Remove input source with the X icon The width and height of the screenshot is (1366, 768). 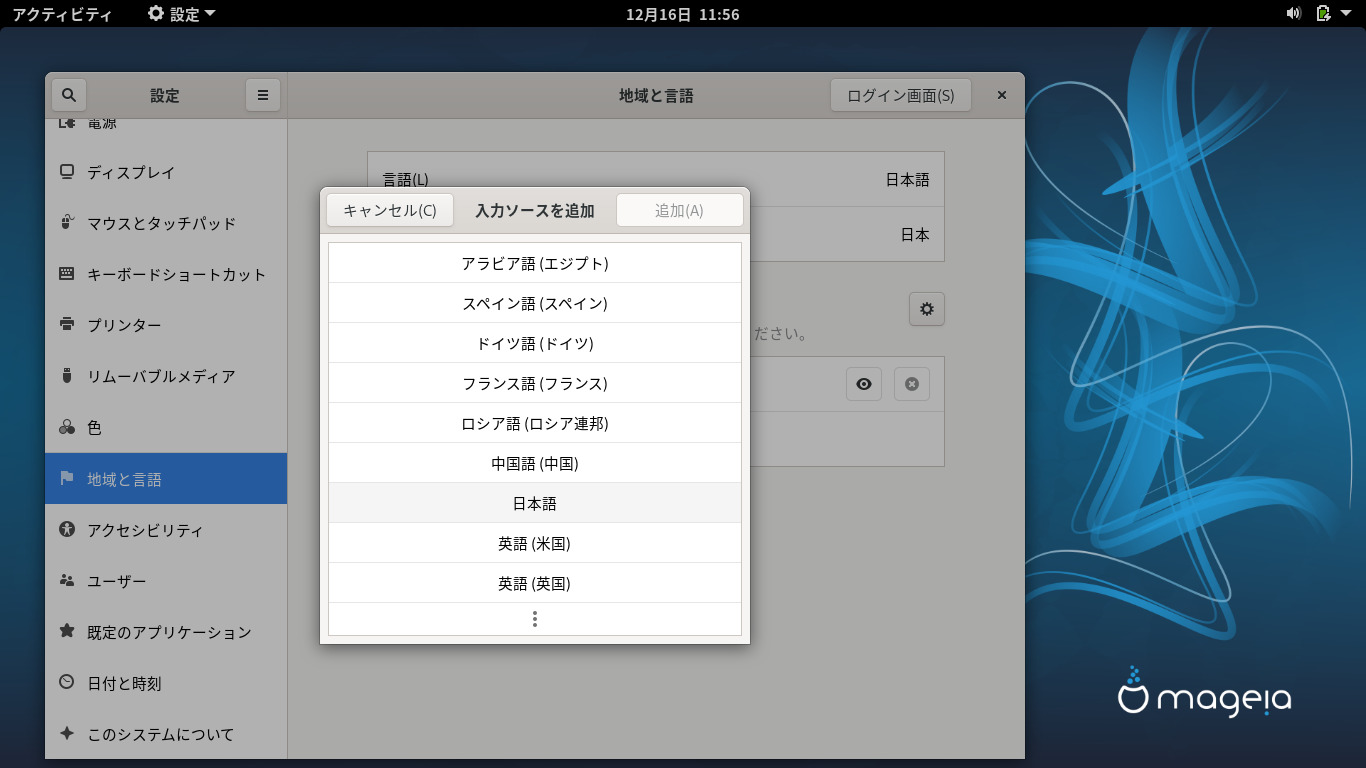click(911, 384)
